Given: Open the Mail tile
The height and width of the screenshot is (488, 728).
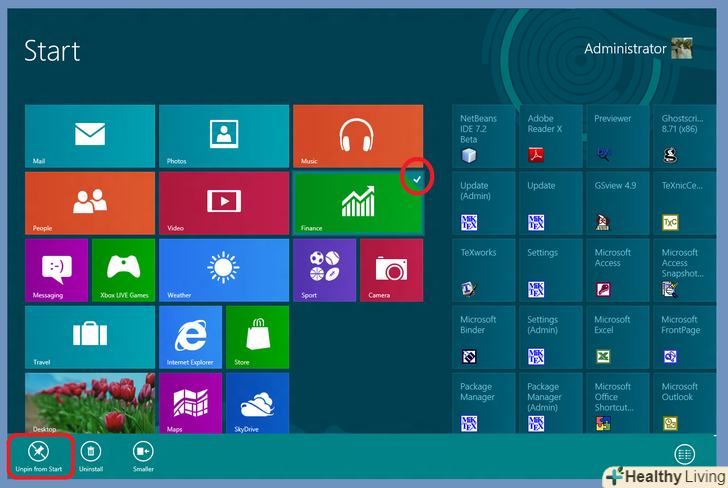Looking at the screenshot, I should click(x=89, y=136).
